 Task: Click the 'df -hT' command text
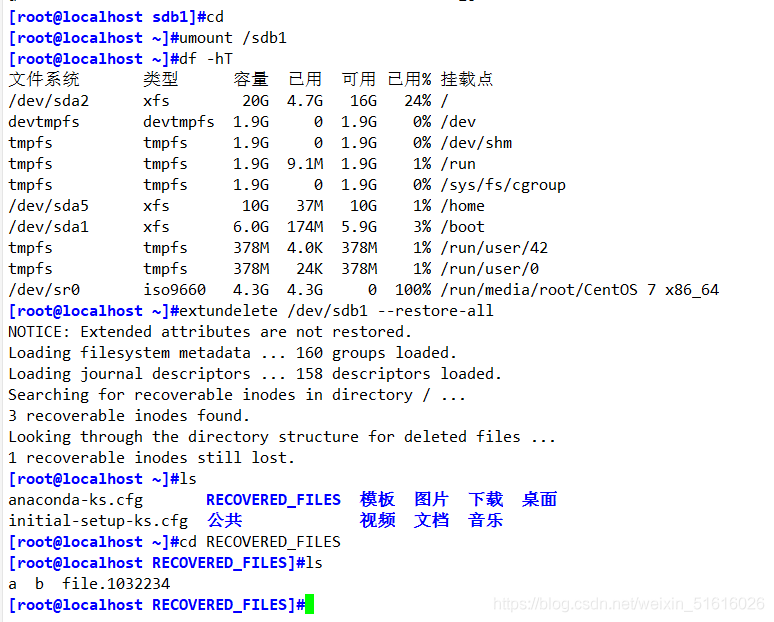tap(206, 59)
